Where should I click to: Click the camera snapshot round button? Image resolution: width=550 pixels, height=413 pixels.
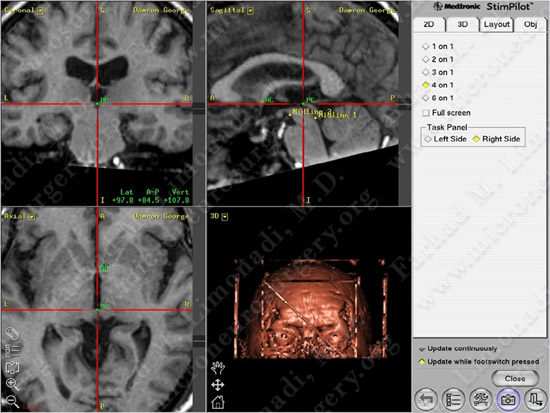click(508, 399)
